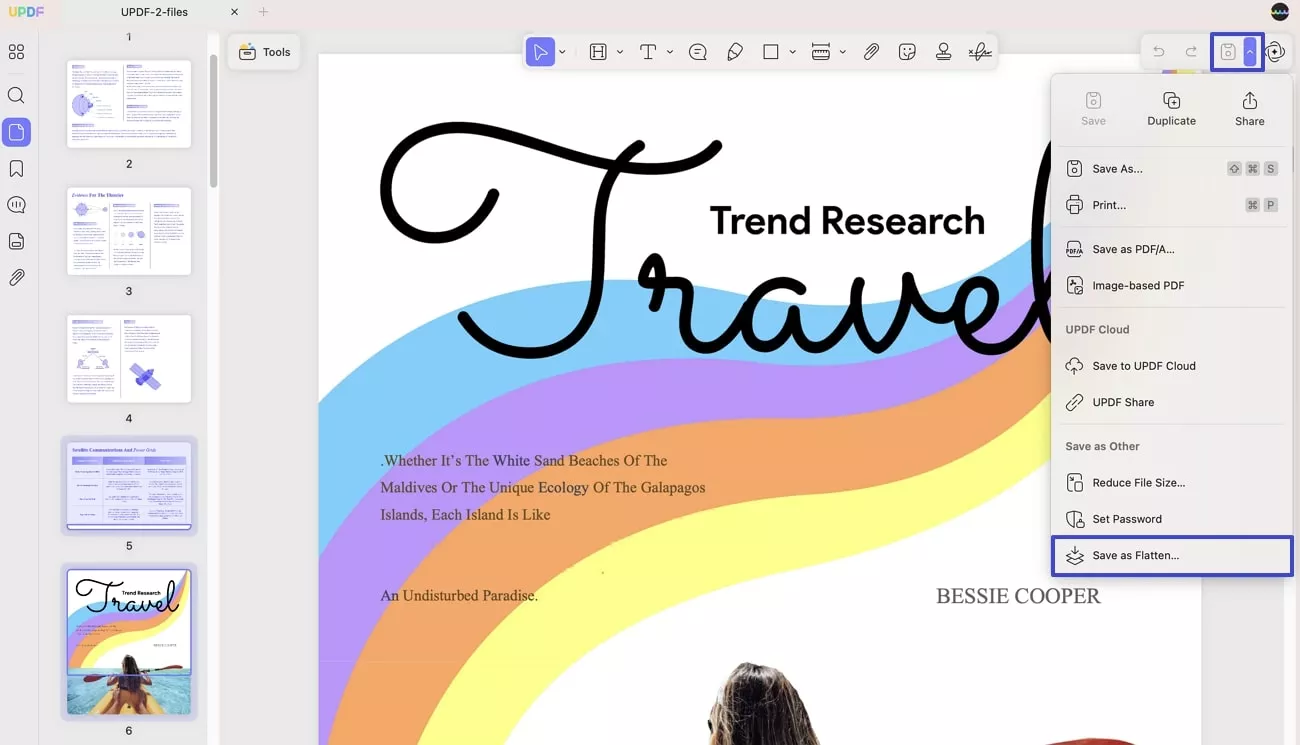Open the comments list panel icon

16,205
